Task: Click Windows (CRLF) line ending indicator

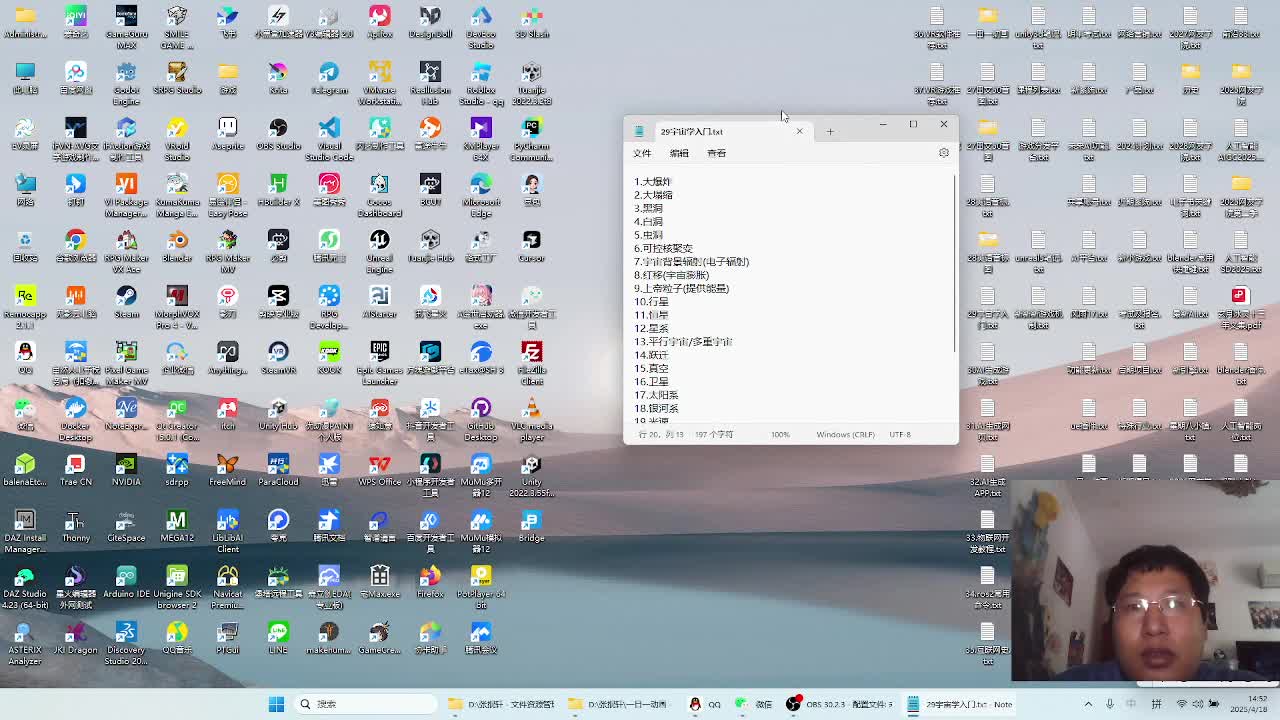Action: 845,435
